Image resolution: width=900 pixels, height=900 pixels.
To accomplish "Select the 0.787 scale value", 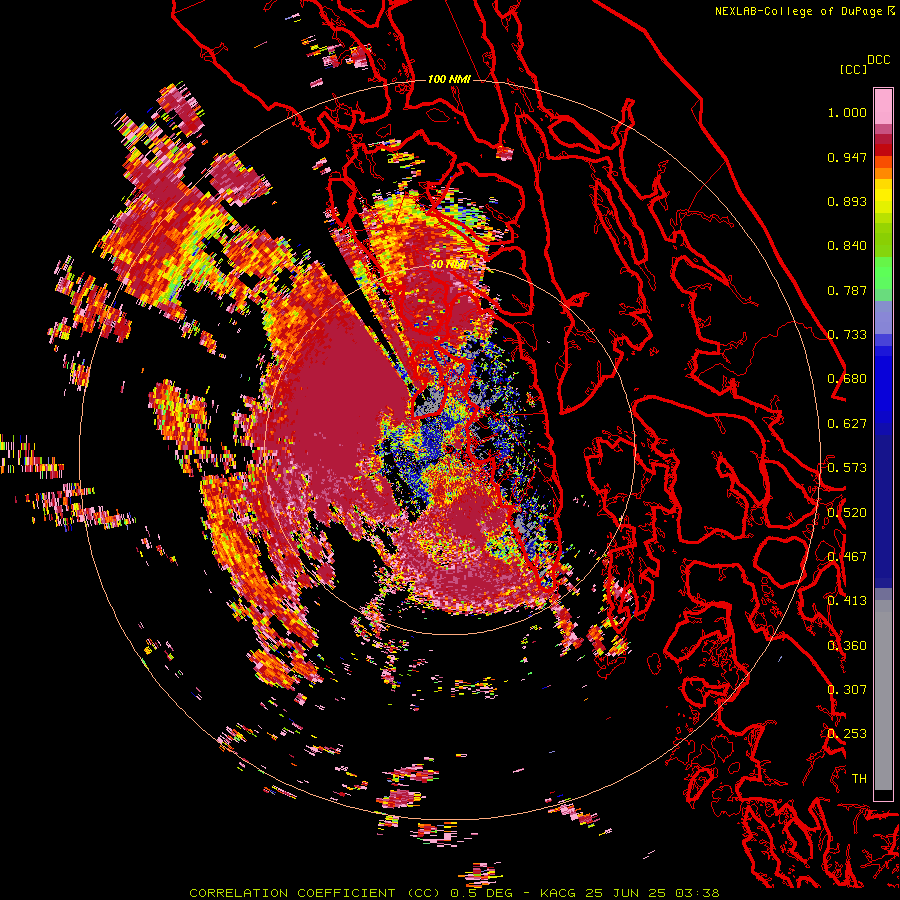I will tap(847, 290).
